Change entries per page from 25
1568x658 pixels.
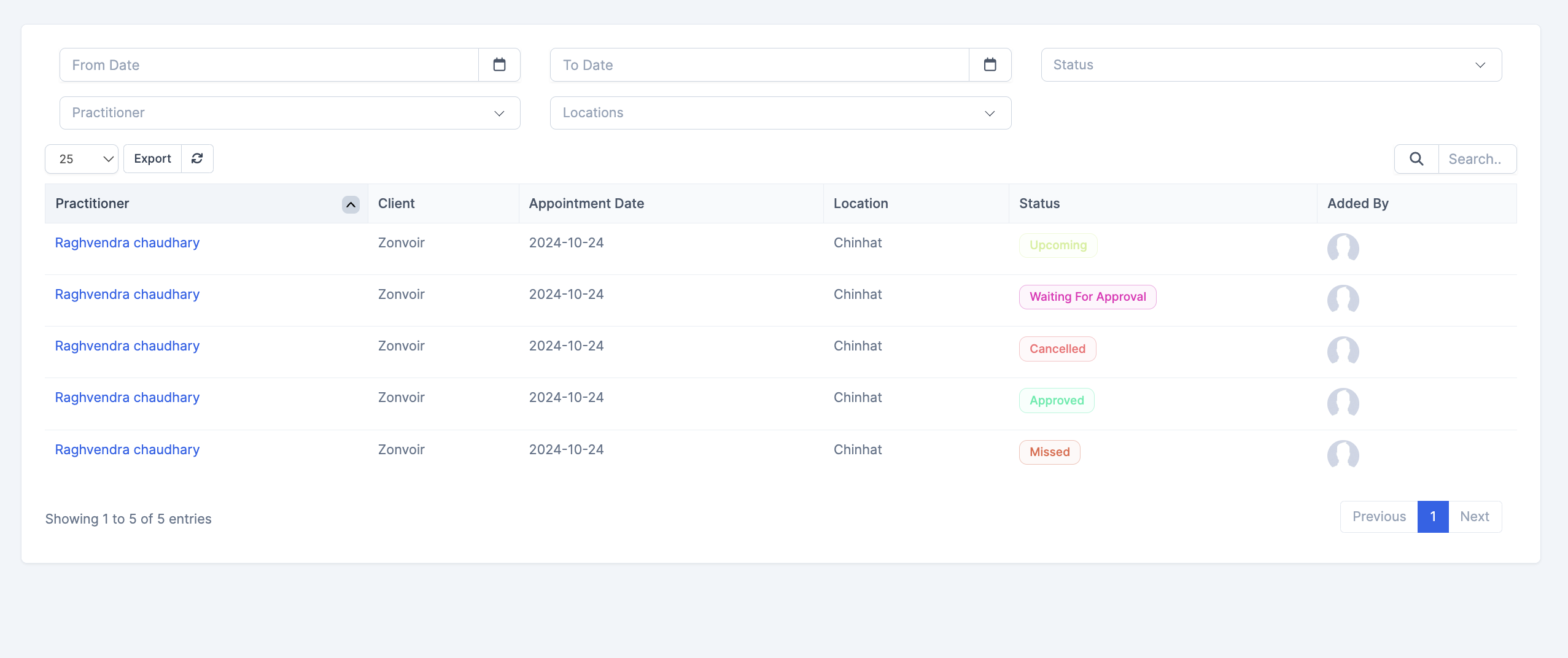click(80, 158)
